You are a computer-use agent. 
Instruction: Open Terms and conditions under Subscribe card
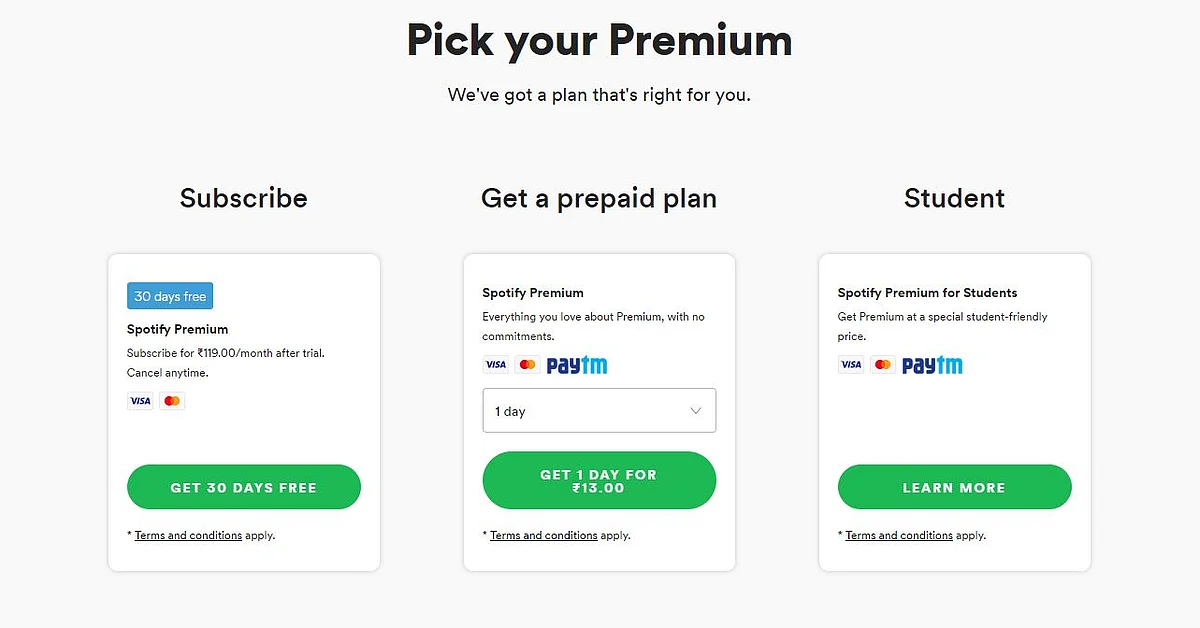click(x=188, y=535)
